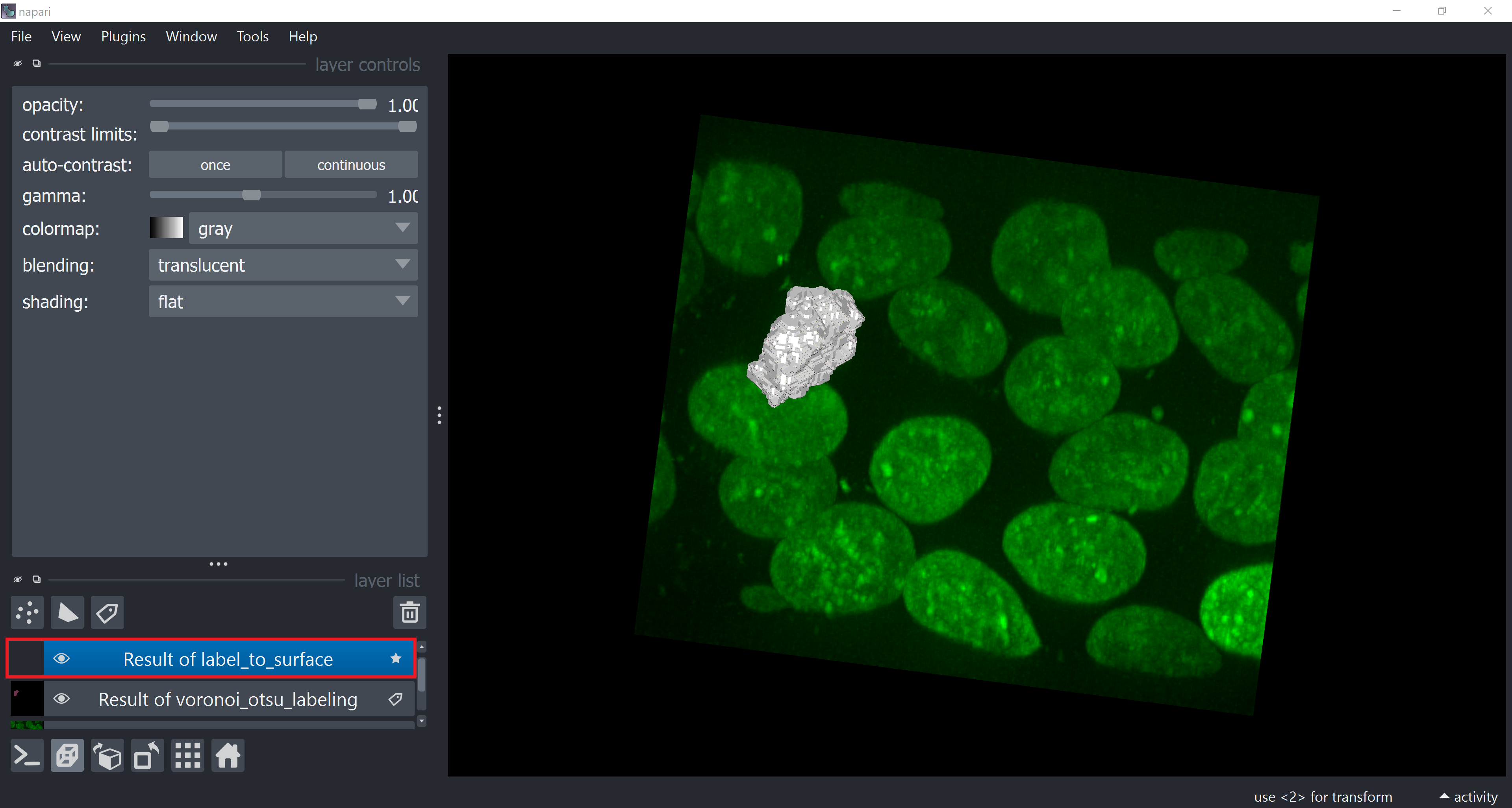Click the napari logo in title bar
The height and width of the screenshot is (808, 1512).
tap(8, 11)
